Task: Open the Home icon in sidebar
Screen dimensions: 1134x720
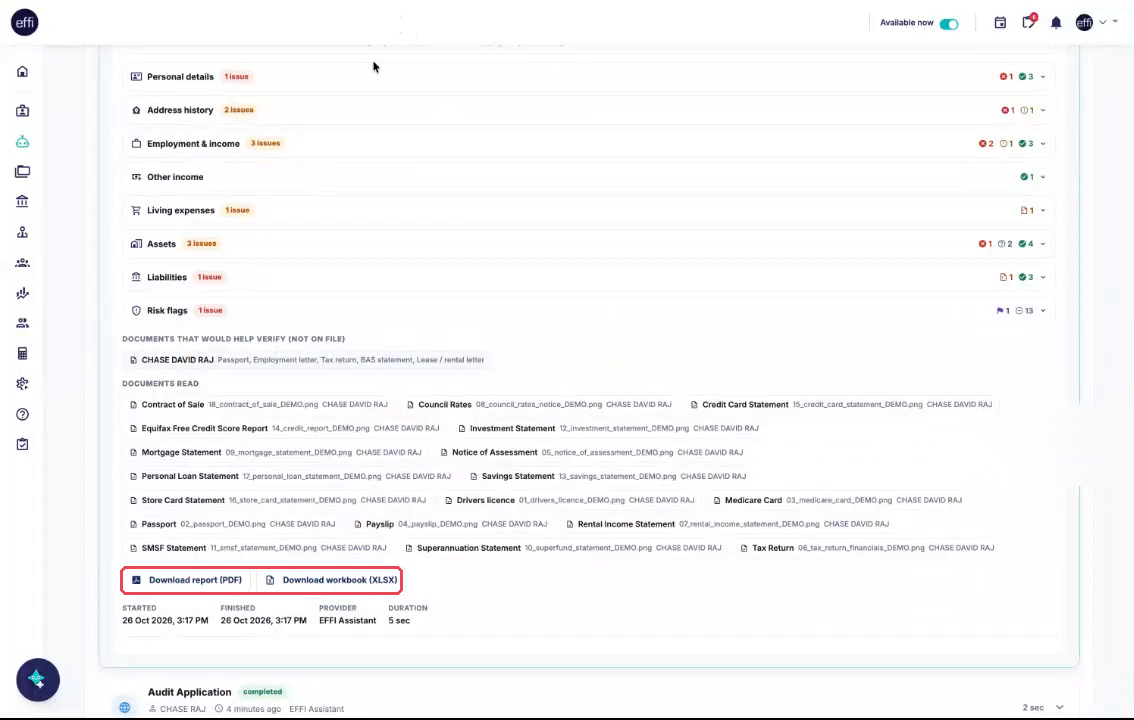Action: click(22, 72)
